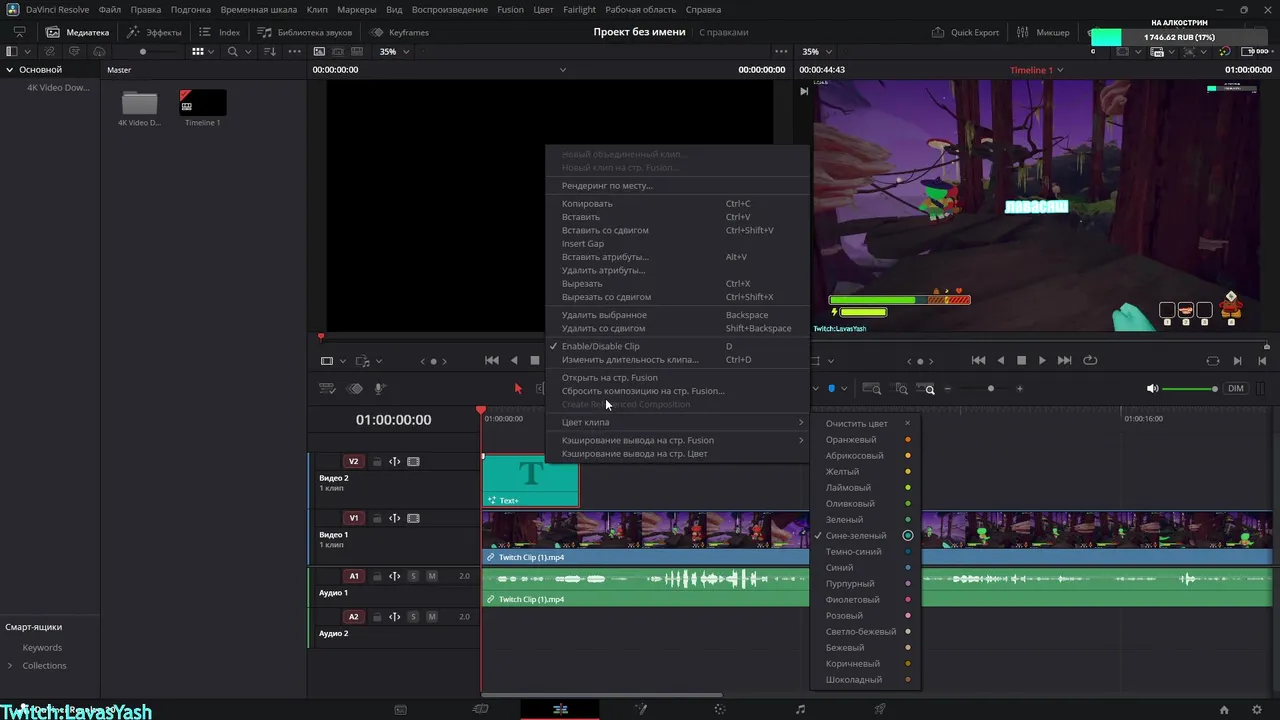Open the Файл menu

(110, 9)
